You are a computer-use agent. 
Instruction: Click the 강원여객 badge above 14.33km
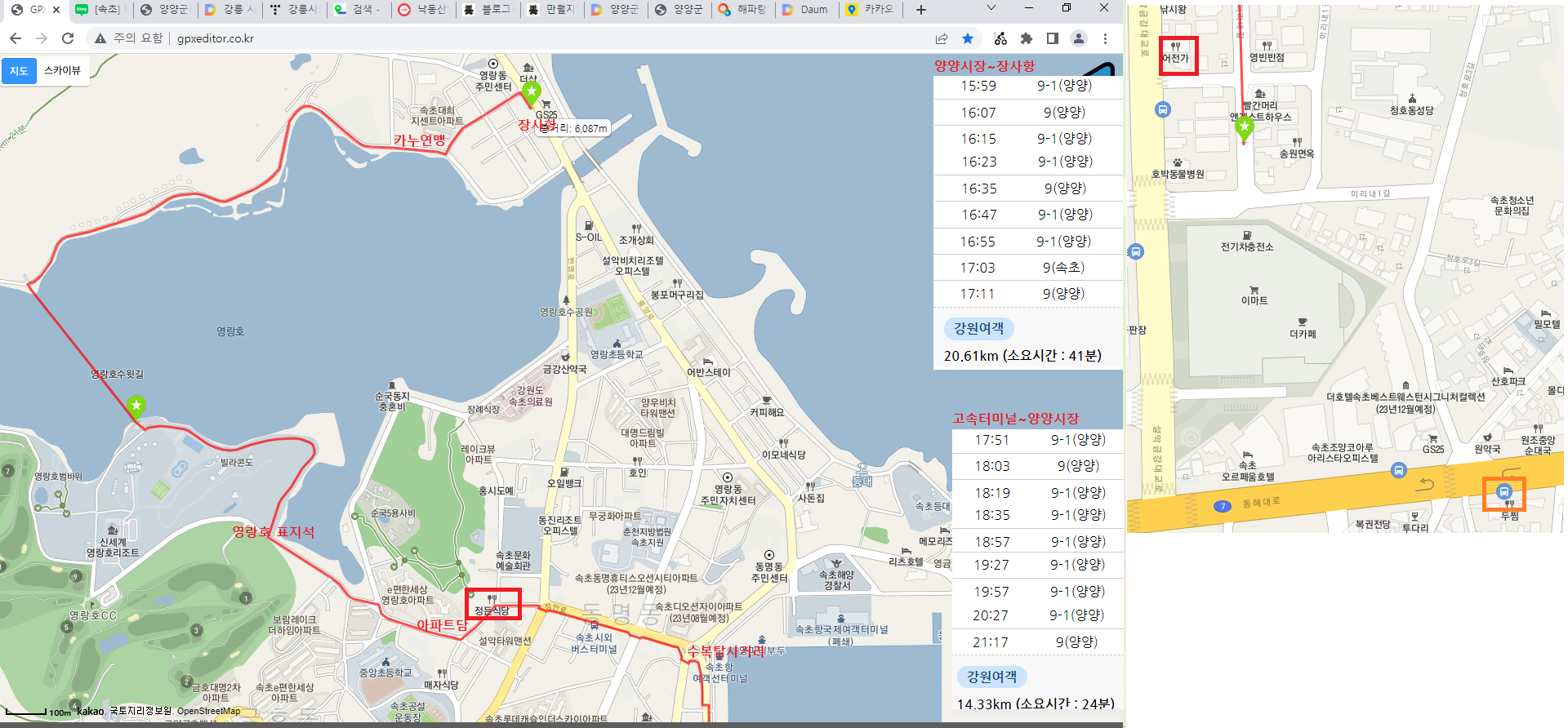[x=991, y=677]
